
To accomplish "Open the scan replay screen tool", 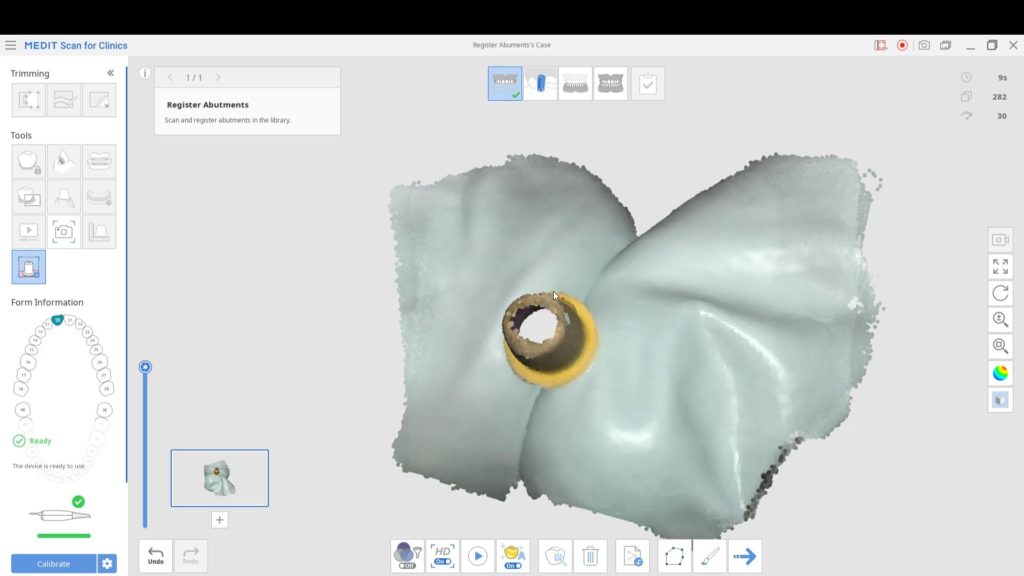I will pos(28,232).
